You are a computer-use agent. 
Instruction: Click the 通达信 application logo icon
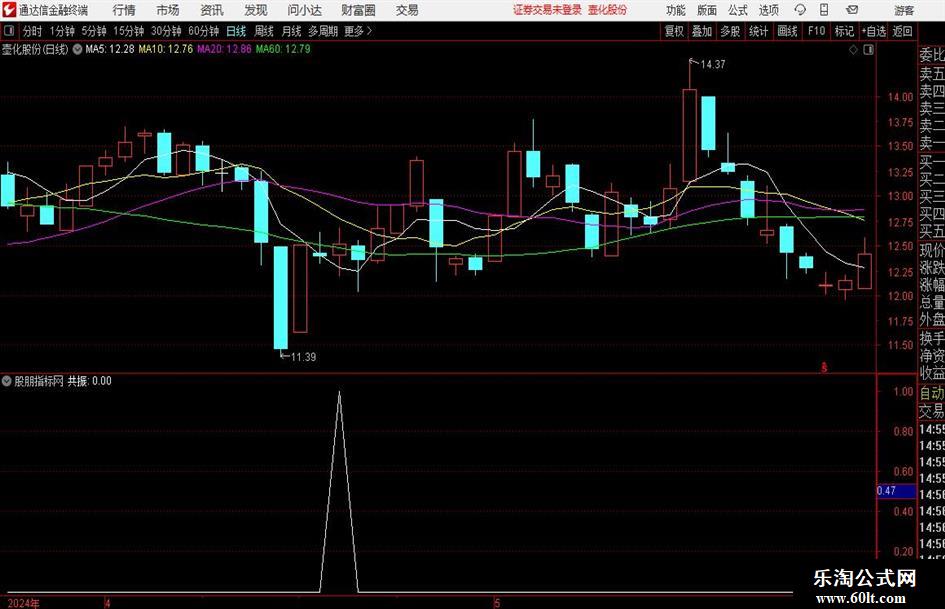click(x=8, y=10)
